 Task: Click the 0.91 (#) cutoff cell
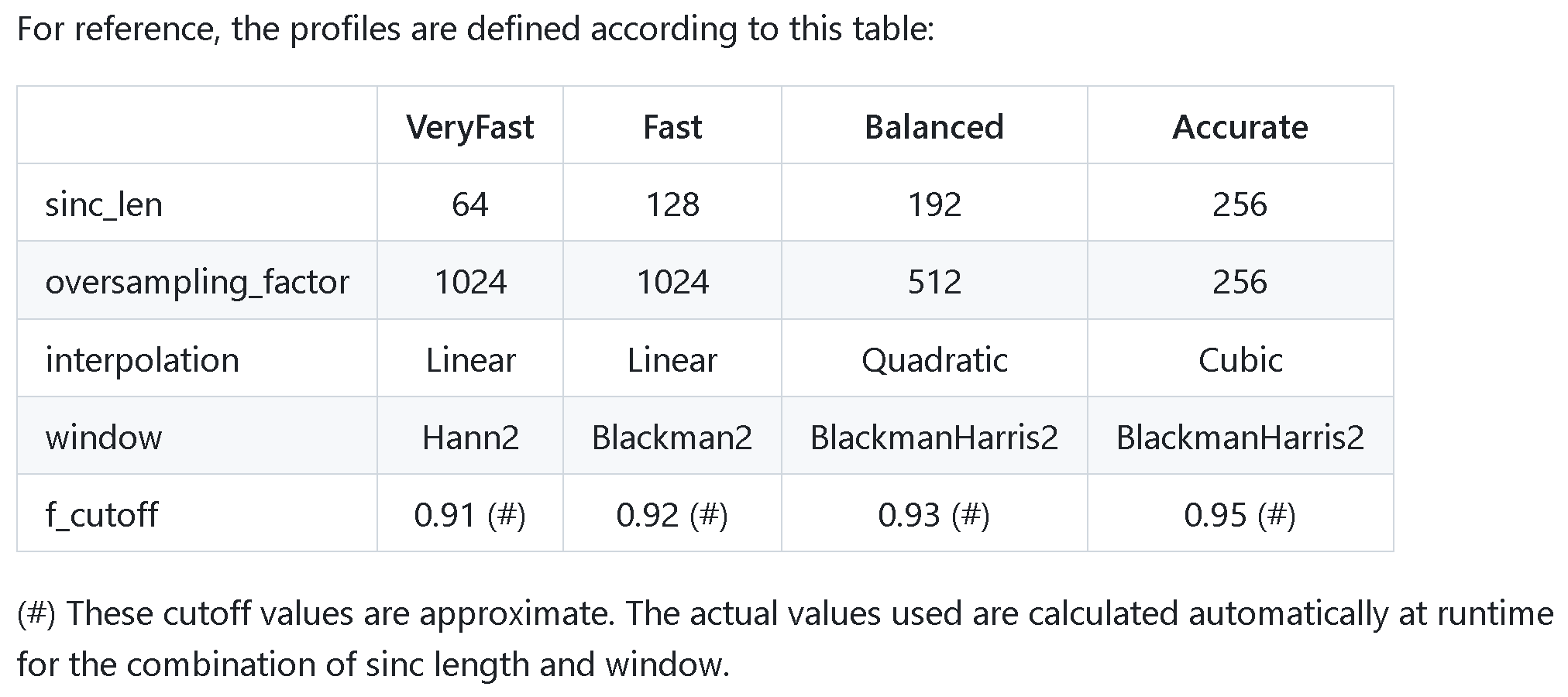pos(469,514)
